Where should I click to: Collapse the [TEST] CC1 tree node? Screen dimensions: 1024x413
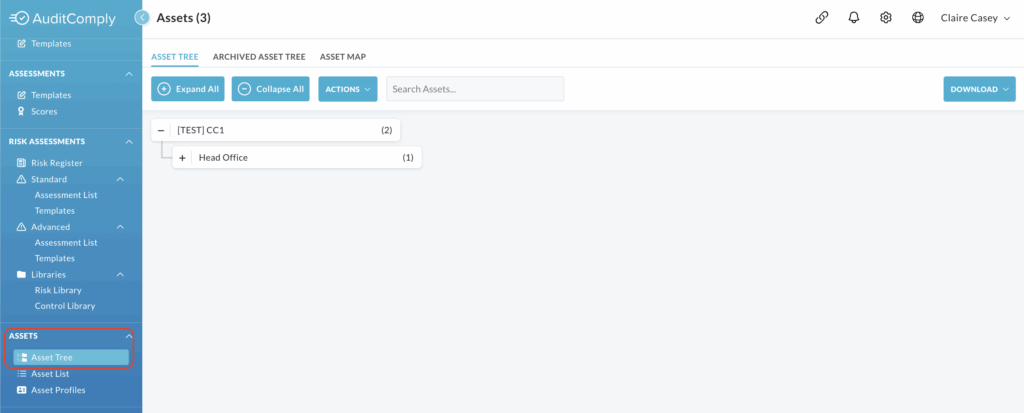[x=161, y=130]
